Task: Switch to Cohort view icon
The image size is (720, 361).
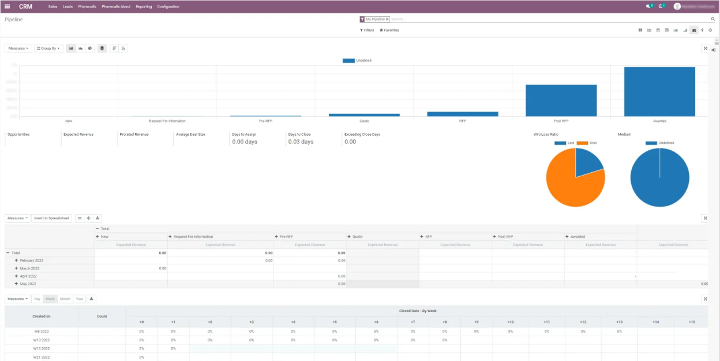Action: coord(685,30)
